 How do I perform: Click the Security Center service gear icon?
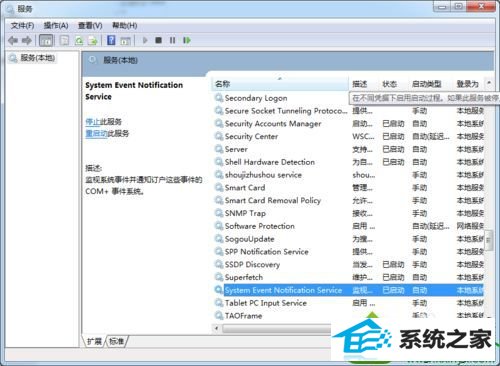[x=219, y=136]
